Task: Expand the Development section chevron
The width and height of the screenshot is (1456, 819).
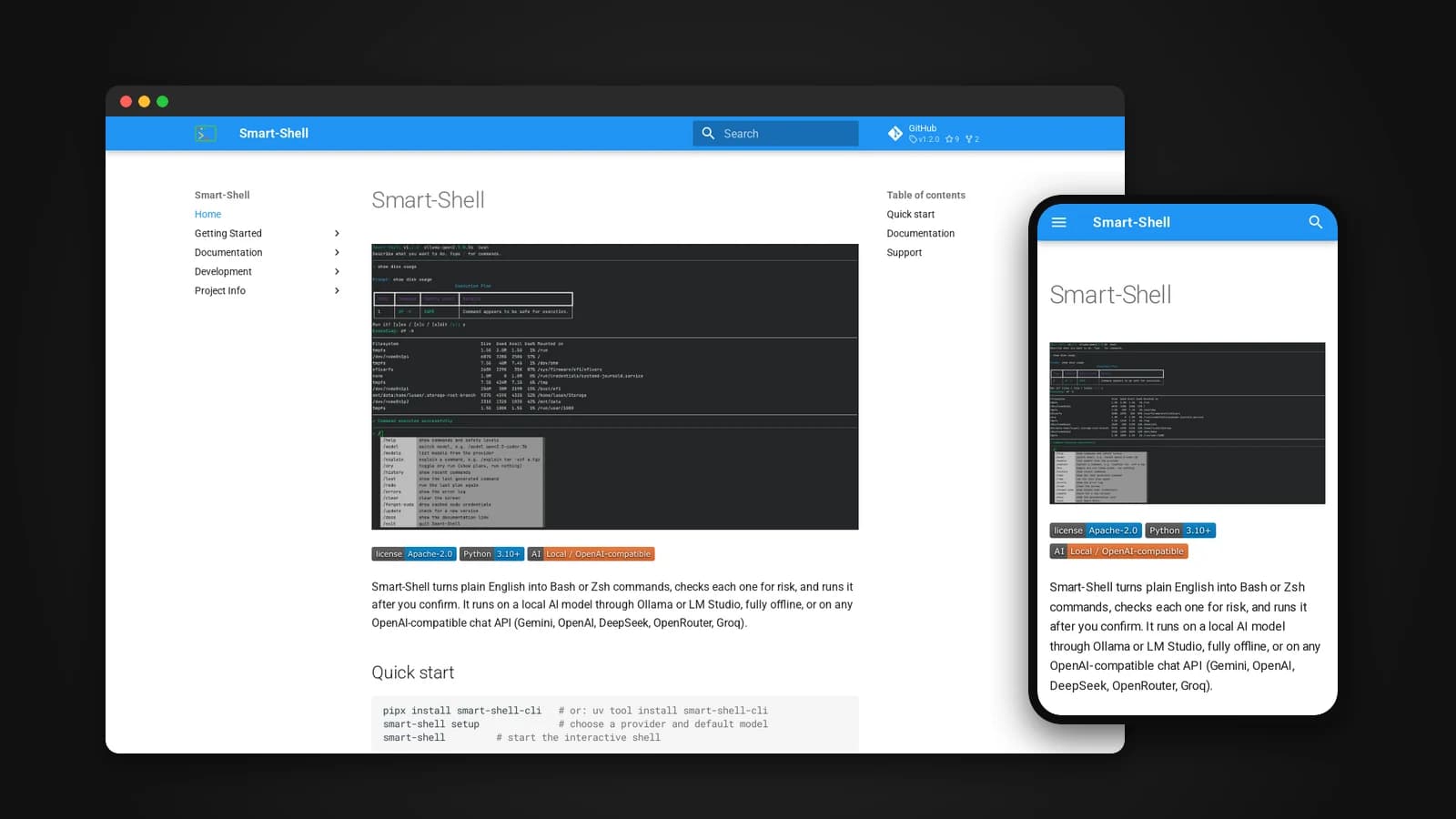Action: [337, 272]
